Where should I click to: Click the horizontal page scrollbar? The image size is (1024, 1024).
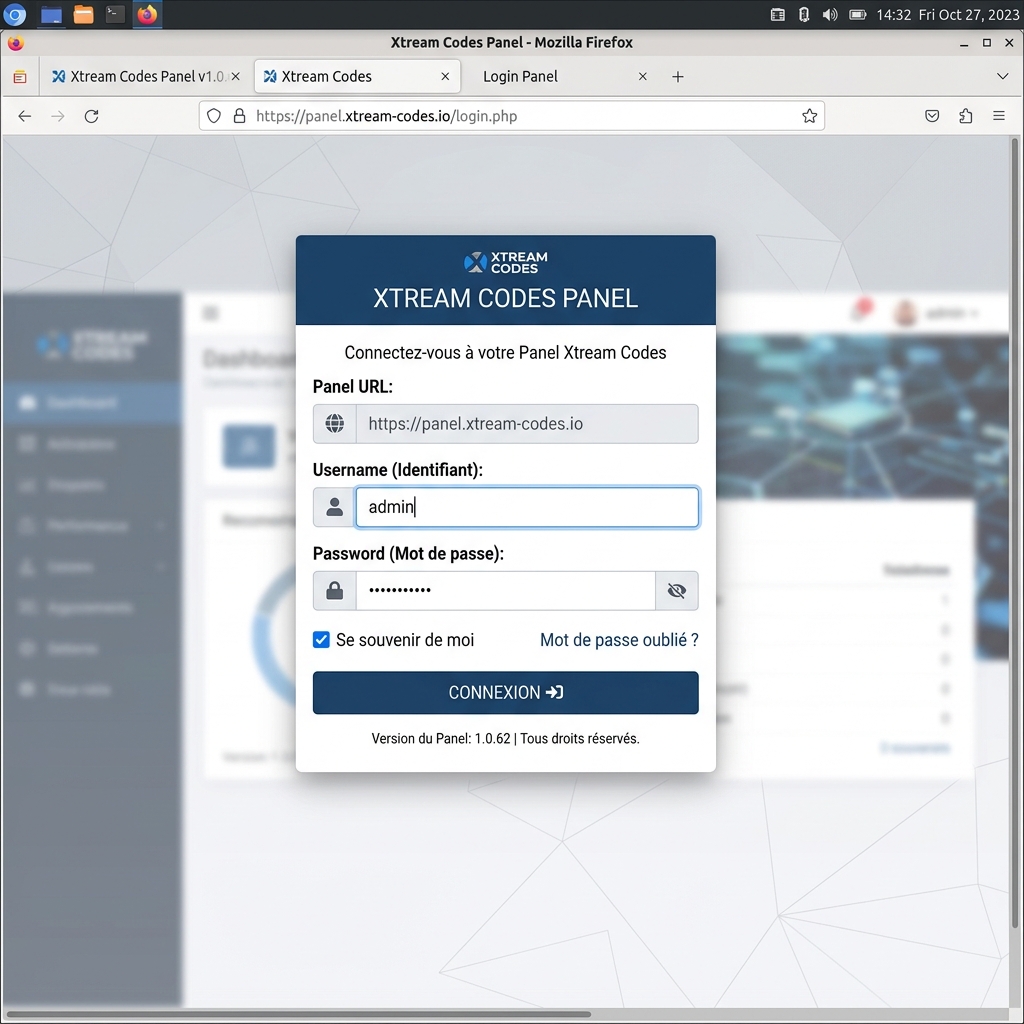tap(299, 1014)
